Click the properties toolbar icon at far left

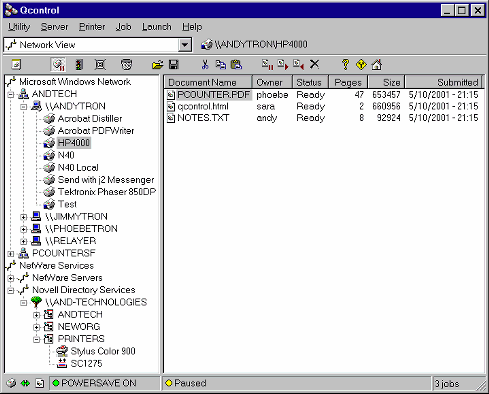pos(16,65)
